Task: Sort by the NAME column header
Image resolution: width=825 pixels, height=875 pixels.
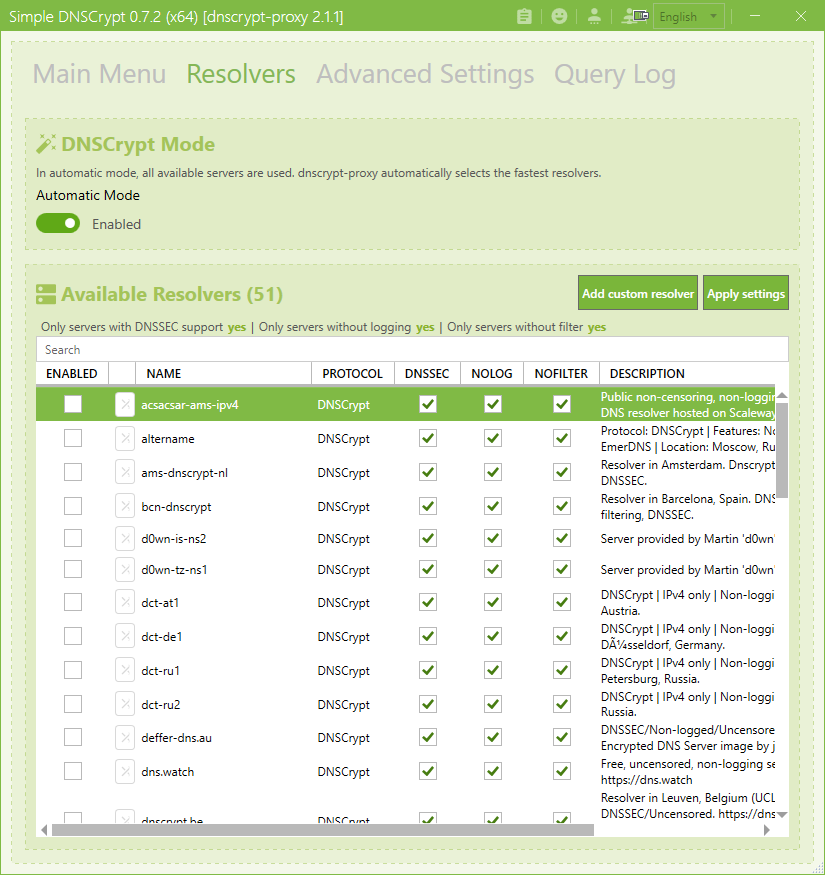Action: [x=223, y=373]
